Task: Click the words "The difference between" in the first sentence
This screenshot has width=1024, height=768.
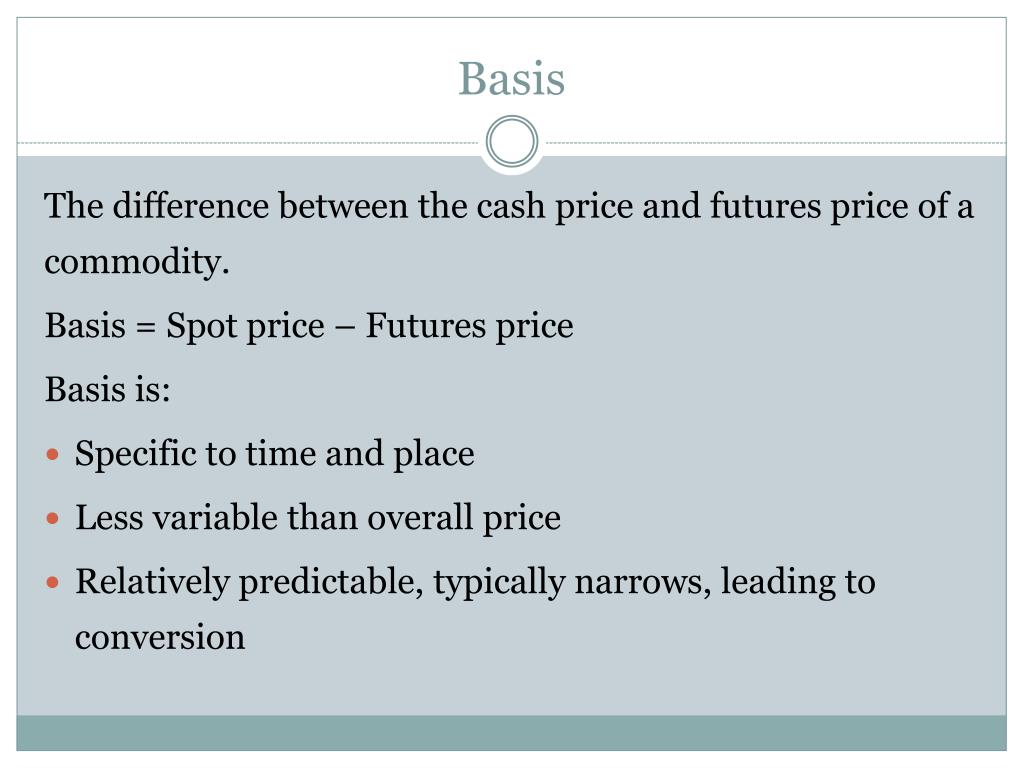Action: pyautogui.click(x=226, y=206)
